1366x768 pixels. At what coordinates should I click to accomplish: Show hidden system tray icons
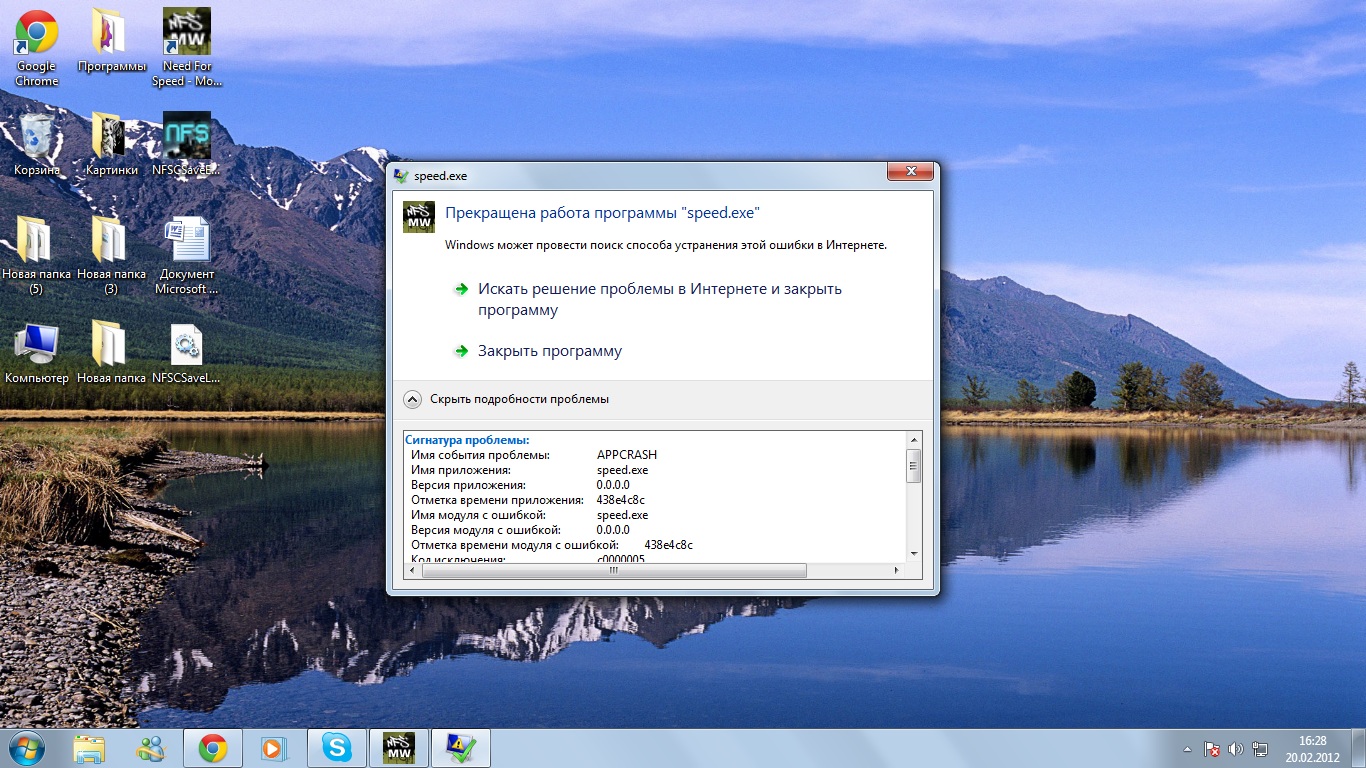1187,748
